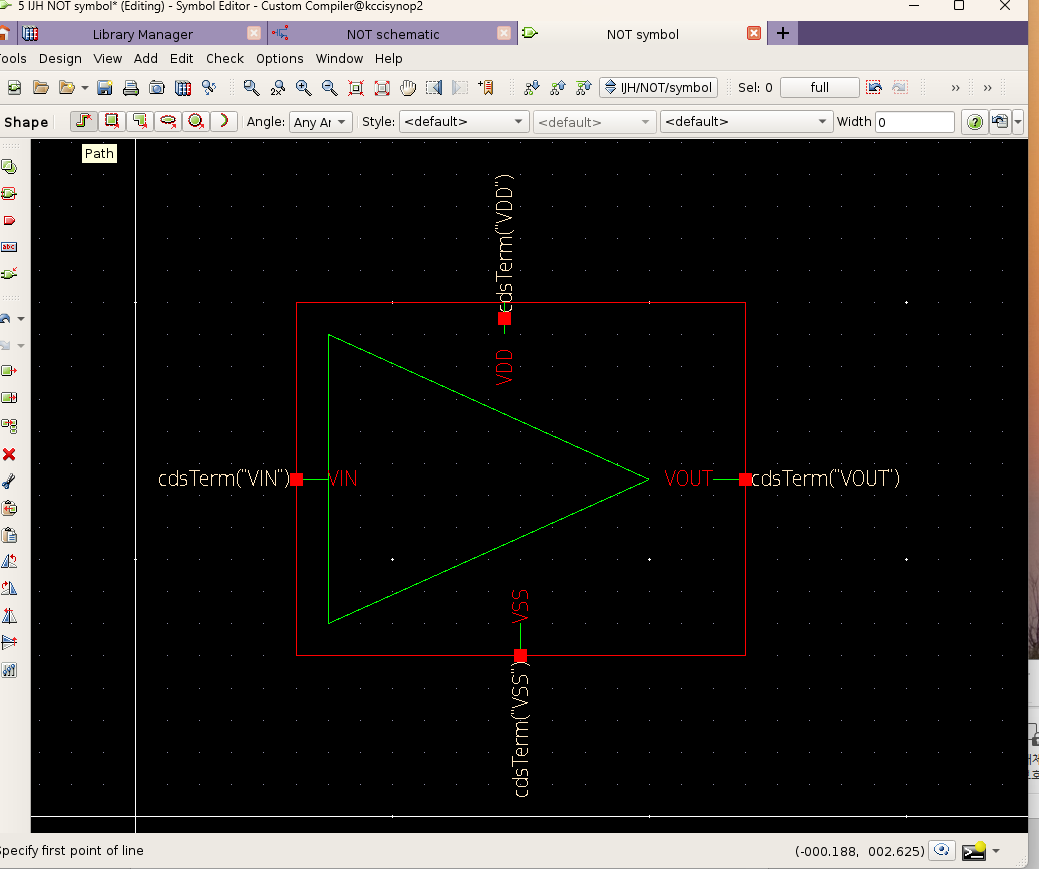Open the Window menu
The image size is (1039, 869).
pos(339,58)
